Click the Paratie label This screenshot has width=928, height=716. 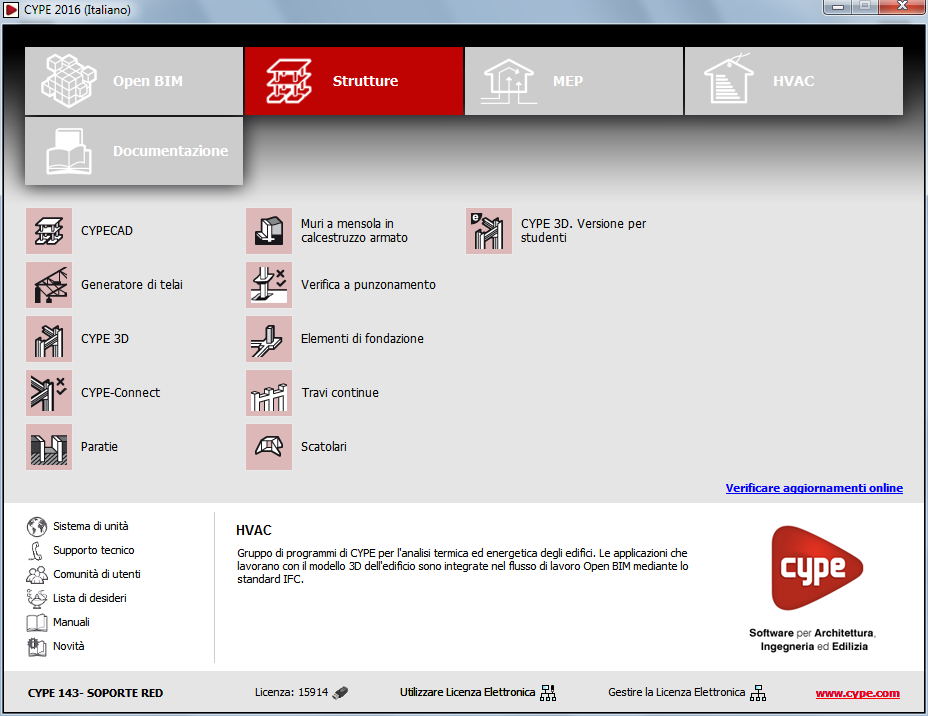(x=99, y=447)
